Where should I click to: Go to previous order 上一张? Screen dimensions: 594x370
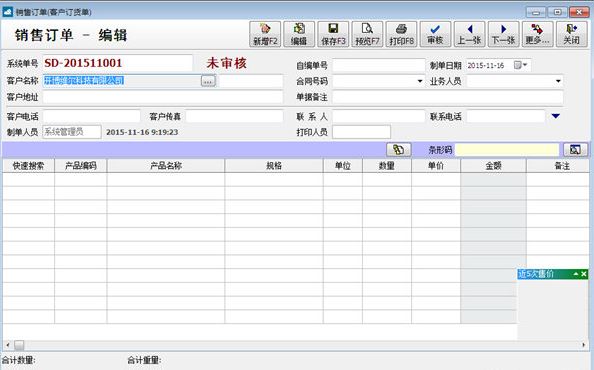click(x=469, y=34)
